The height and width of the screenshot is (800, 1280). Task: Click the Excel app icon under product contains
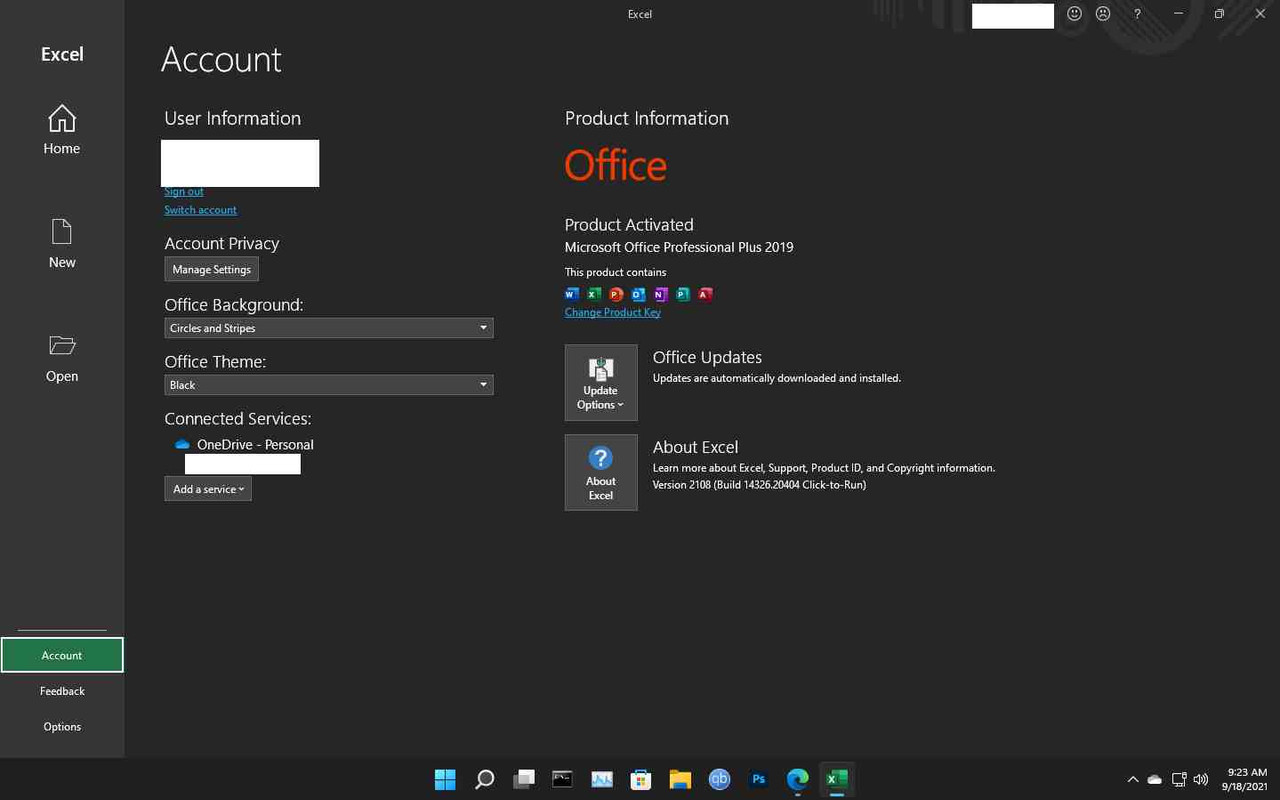click(x=594, y=294)
